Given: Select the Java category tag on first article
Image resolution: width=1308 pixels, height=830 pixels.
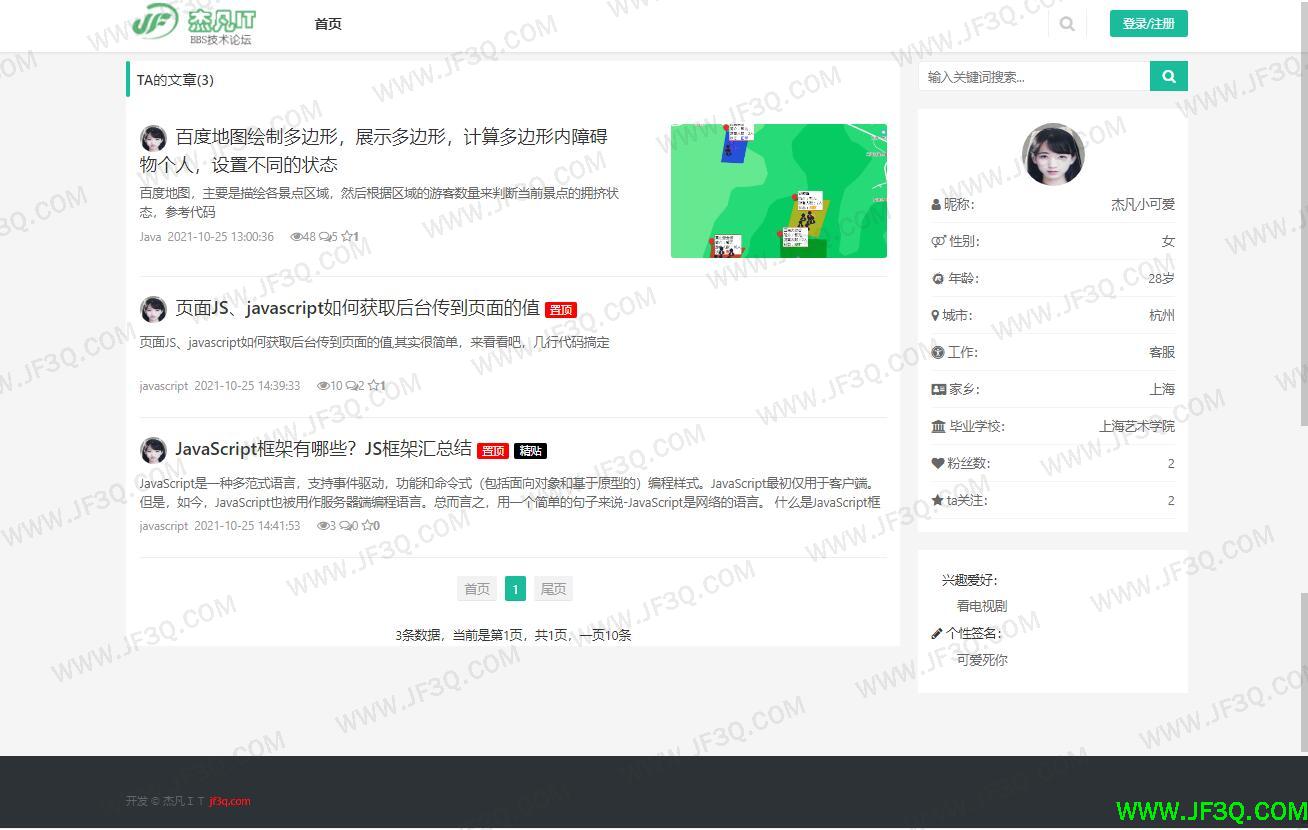Looking at the screenshot, I should tap(150, 237).
